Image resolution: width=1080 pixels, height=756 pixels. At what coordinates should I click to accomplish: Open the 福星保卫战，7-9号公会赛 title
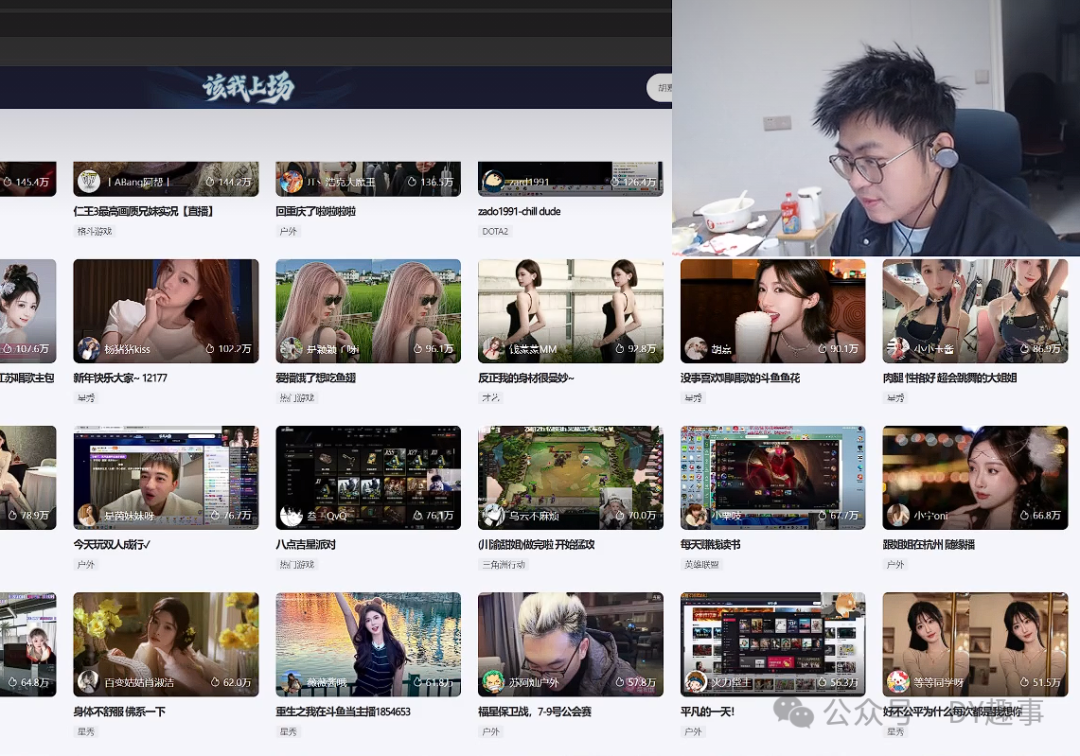coord(534,711)
